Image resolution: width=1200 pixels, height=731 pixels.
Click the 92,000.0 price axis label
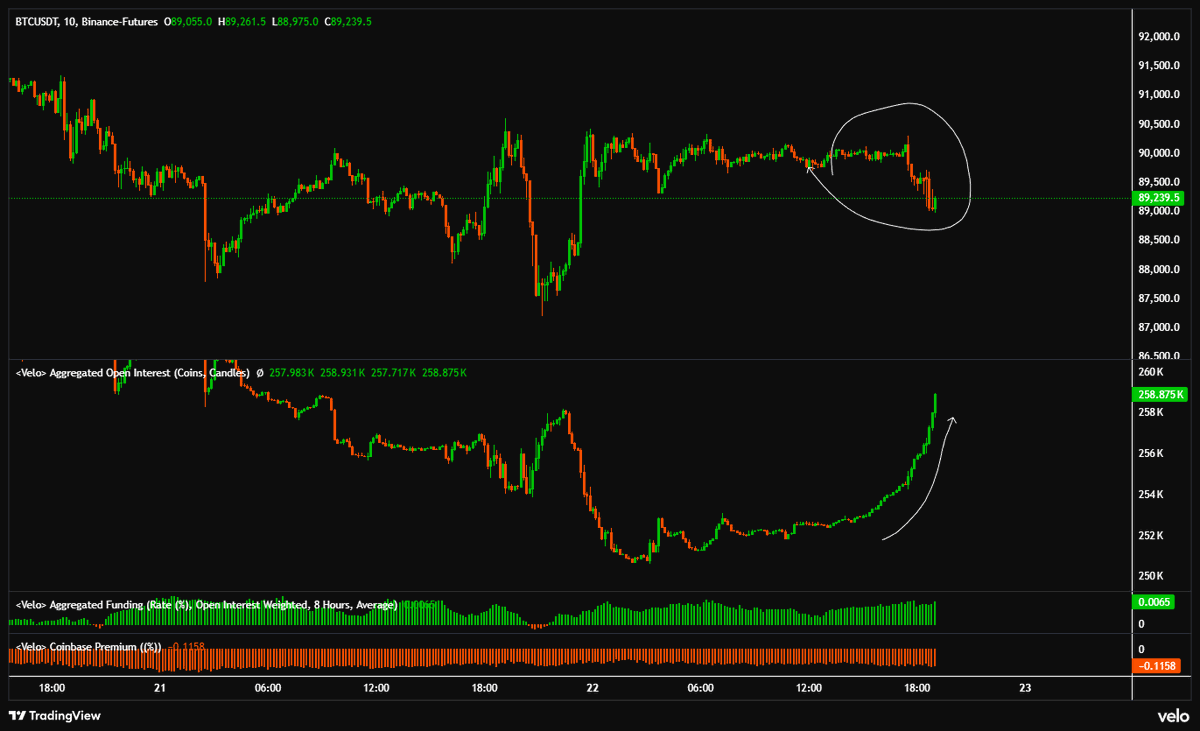click(x=1160, y=37)
